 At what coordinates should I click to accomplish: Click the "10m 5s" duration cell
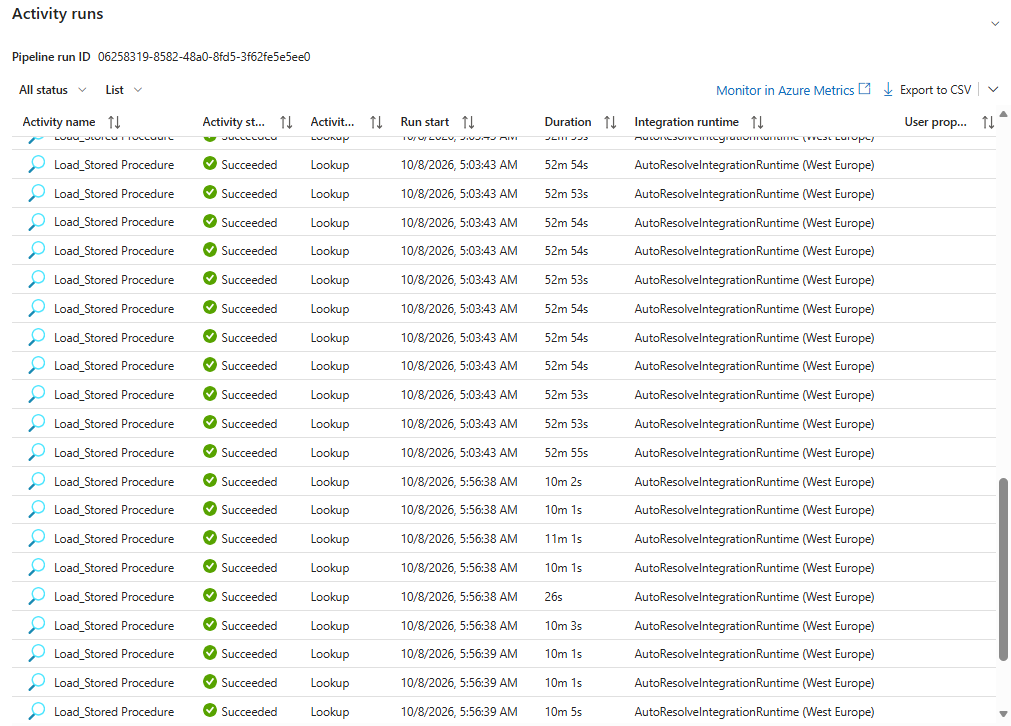pyautogui.click(x=563, y=712)
